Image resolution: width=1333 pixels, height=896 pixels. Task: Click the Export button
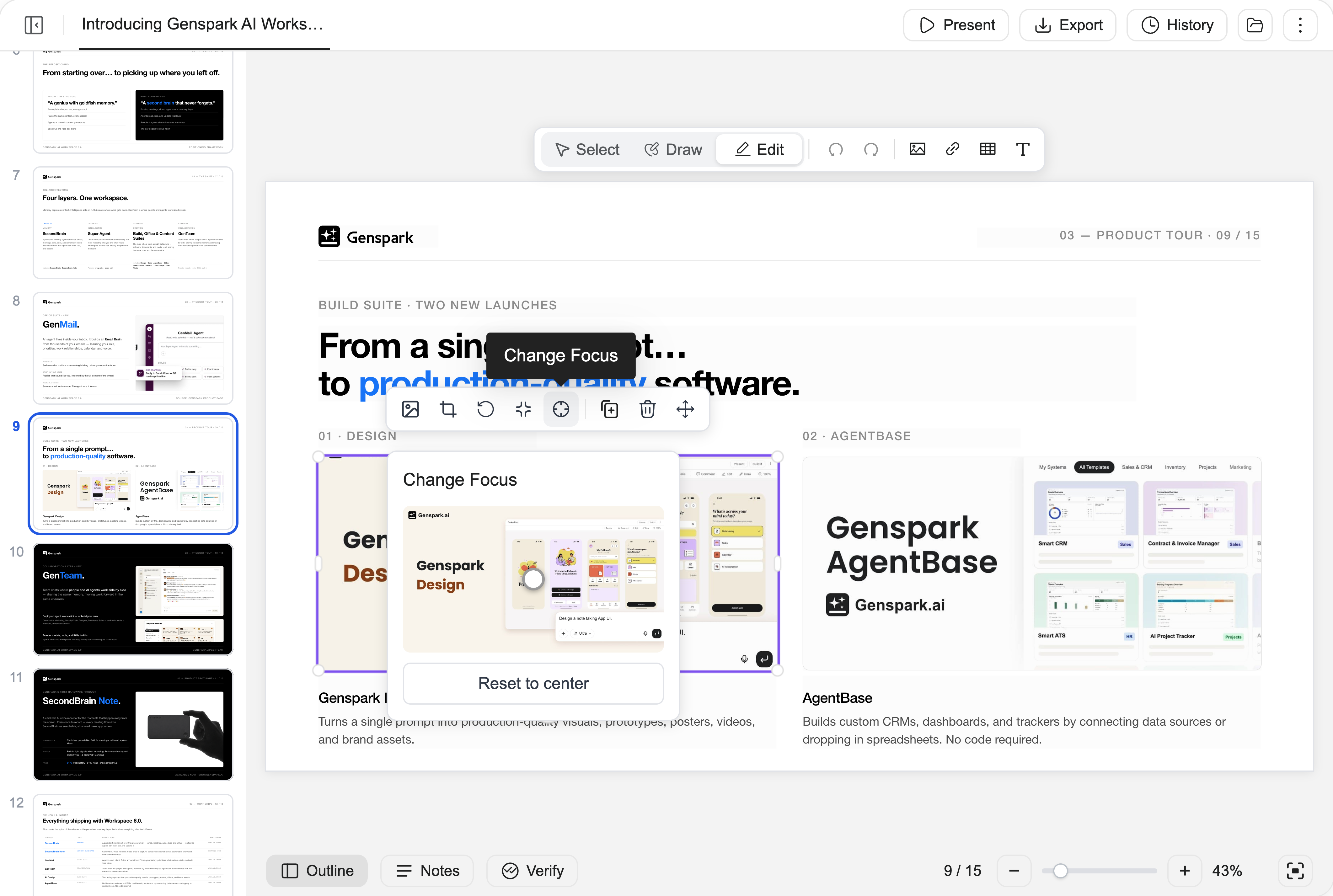1068,25
